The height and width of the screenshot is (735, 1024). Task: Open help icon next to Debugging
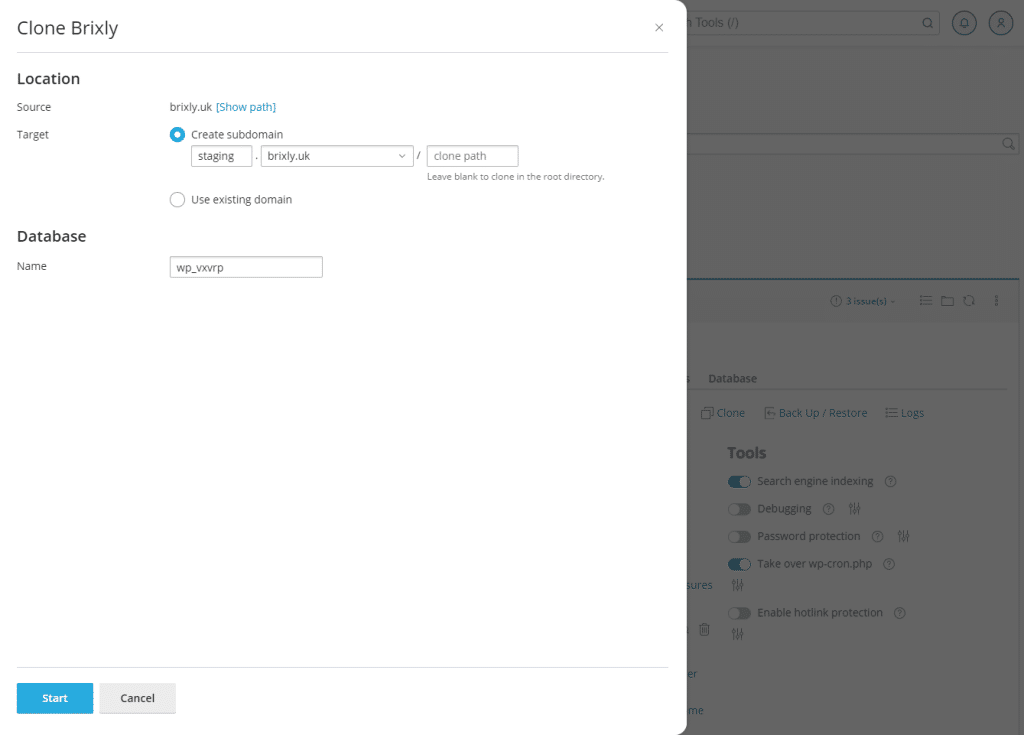tap(828, 509)
